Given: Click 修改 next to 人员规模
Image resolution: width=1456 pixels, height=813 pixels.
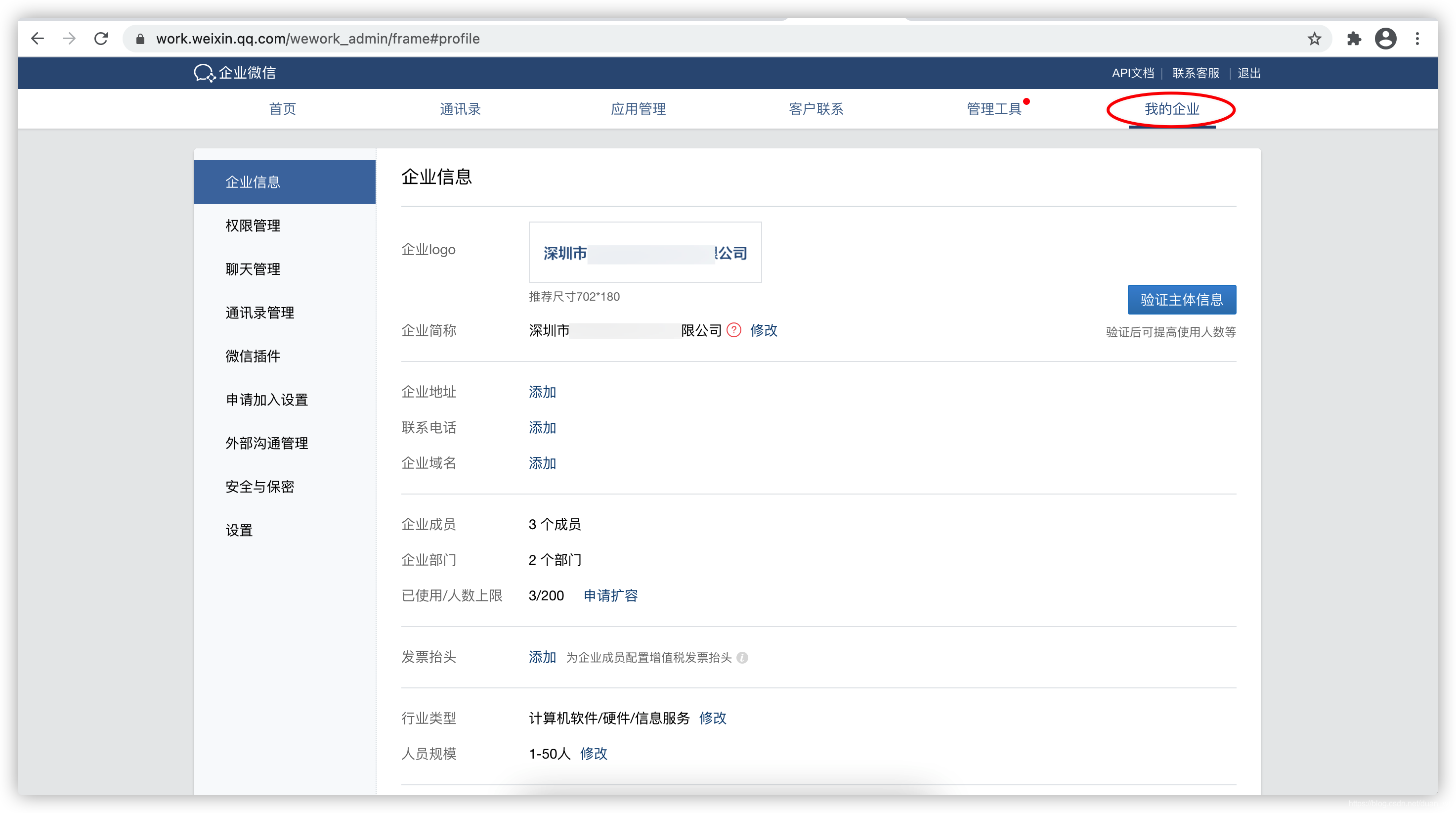Looking at the screenshot, I should click(x=594, y=754).
